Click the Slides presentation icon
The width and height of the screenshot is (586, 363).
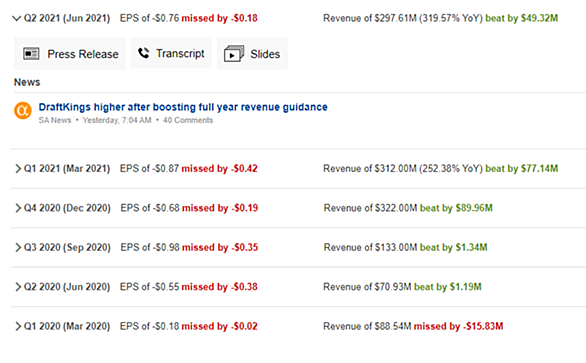pyautogui.click(x=234, y=53)
